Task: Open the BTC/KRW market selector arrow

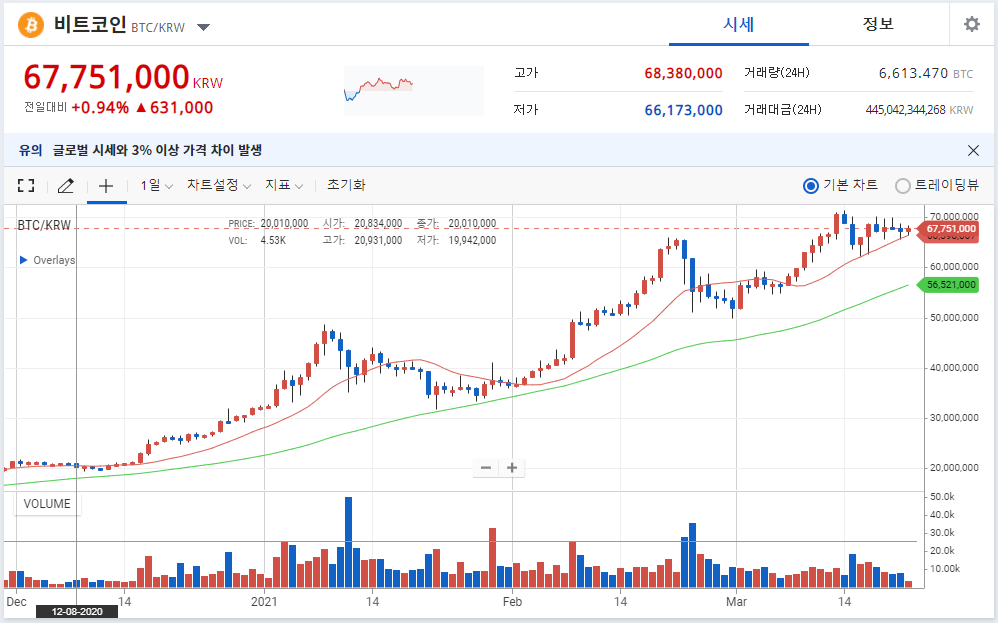Action: coord(204,27)
